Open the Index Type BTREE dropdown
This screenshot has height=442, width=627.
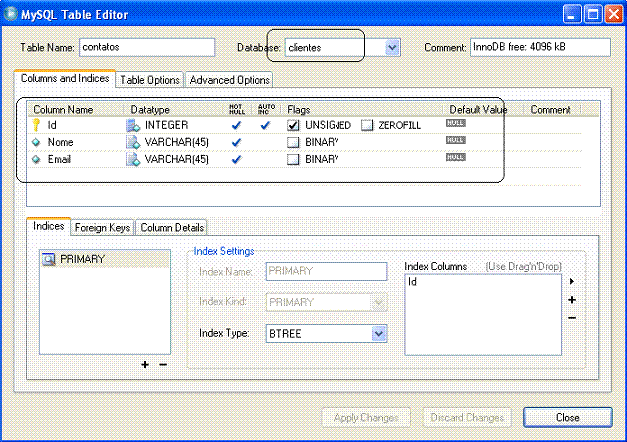click(x=379, y=333)
